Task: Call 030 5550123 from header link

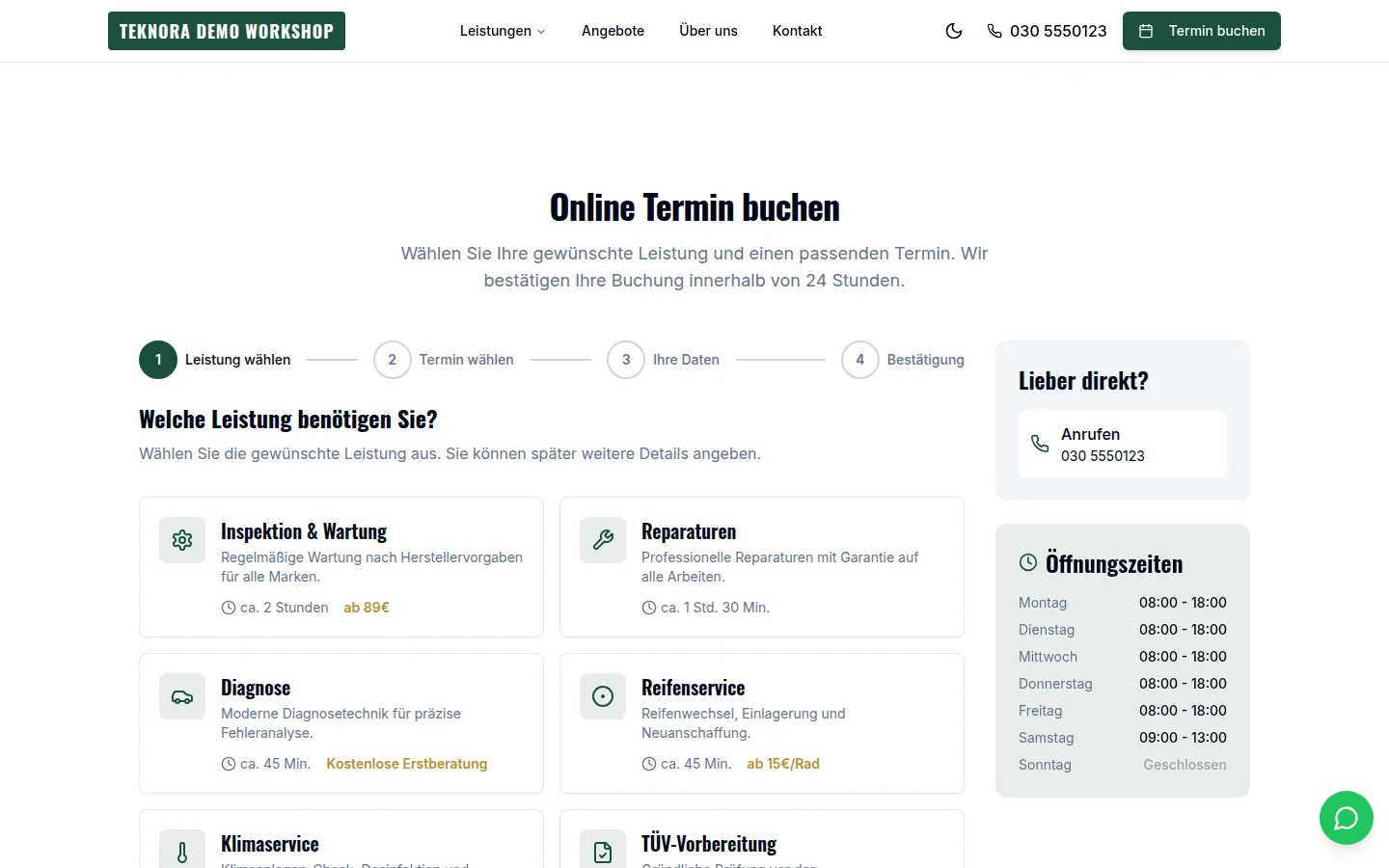Action: click(1047, 31)
